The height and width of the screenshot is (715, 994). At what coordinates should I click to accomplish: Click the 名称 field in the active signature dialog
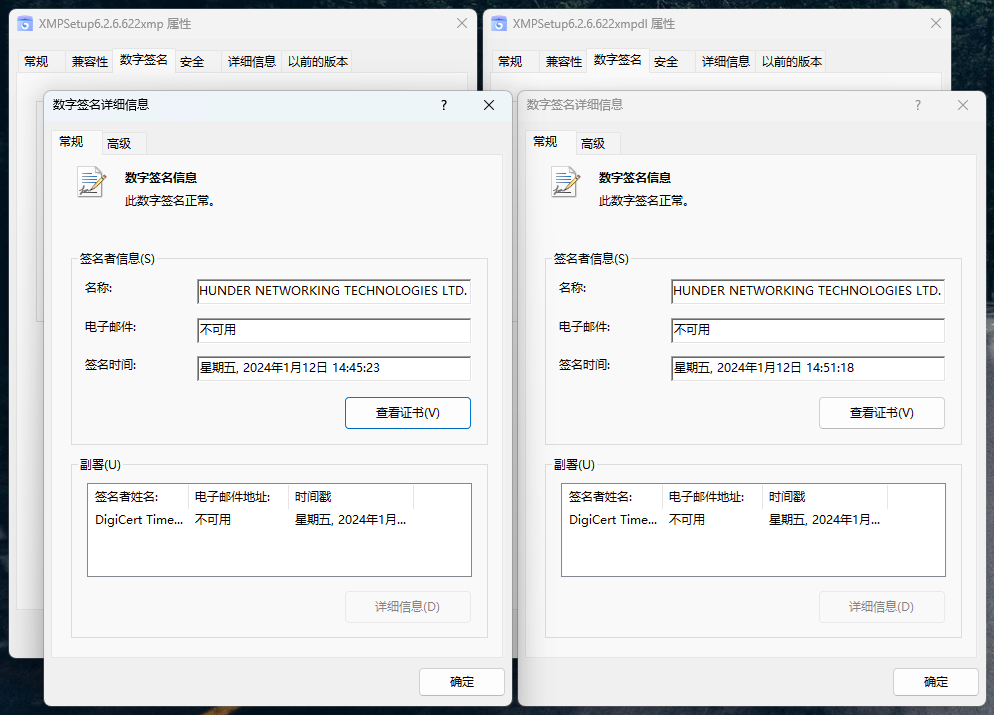pyautogui.click(x=333, y=291)
